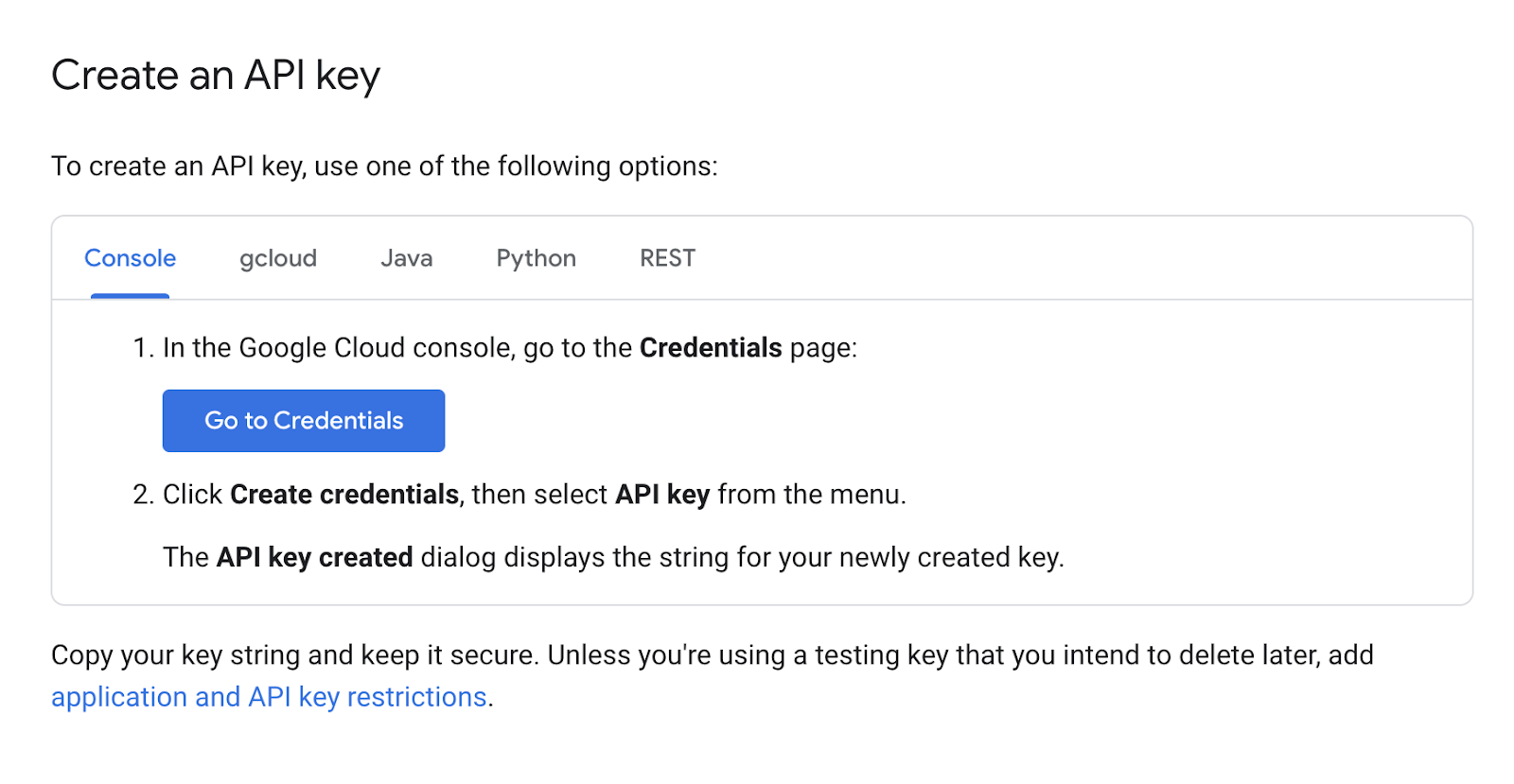
Task: Switch to the gcloud tab
Action: coord(277,257)
